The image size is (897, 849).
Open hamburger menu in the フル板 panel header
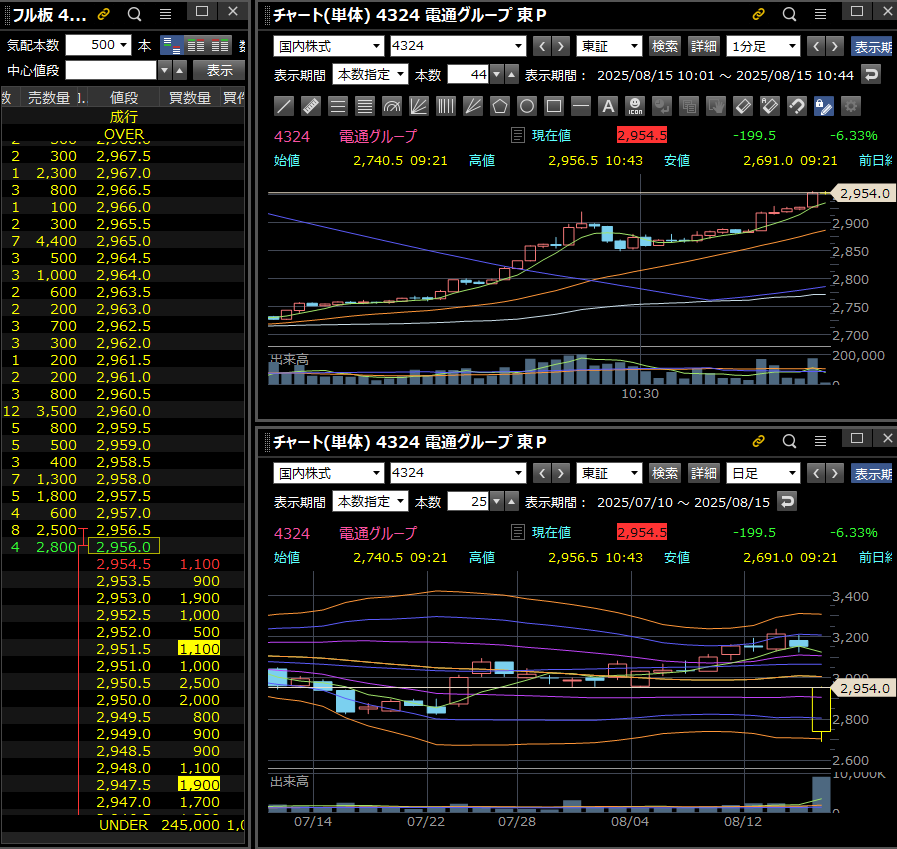click(x=165, y=14)
